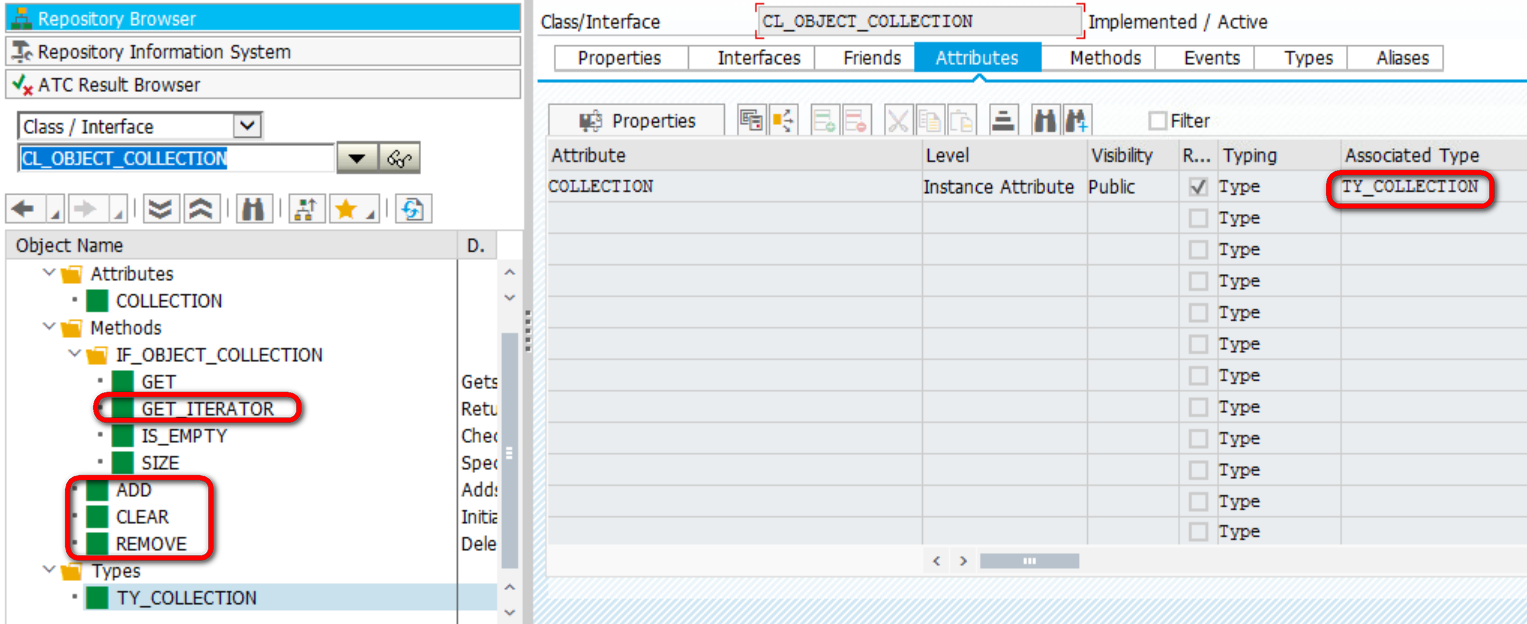Image resolution: width=1527 pixels, height=624 pixels.
Task: Switch to the Events tab
Action: point(1212,58)
